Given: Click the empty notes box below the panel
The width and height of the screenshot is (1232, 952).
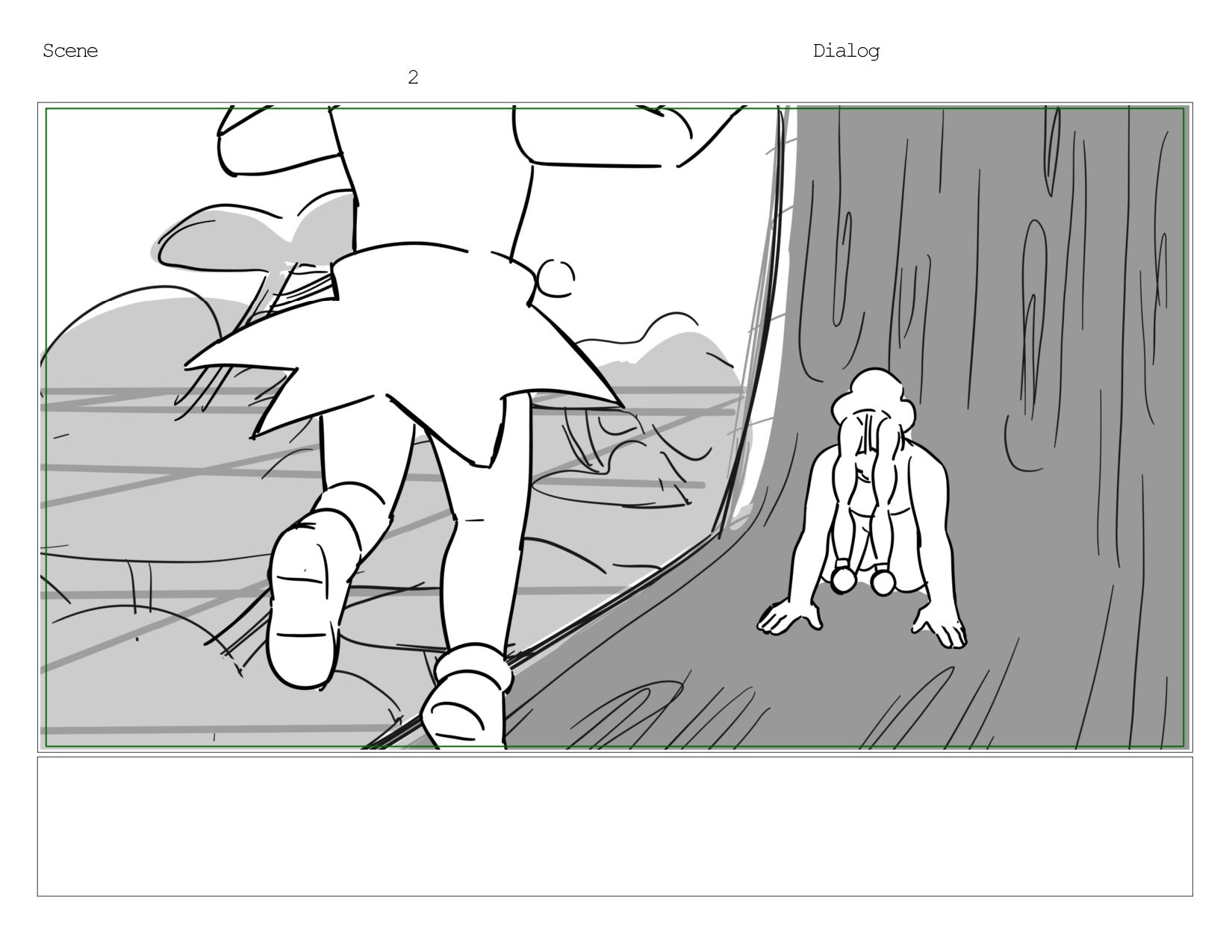Looking at the screenshot, I should (615, 827).
